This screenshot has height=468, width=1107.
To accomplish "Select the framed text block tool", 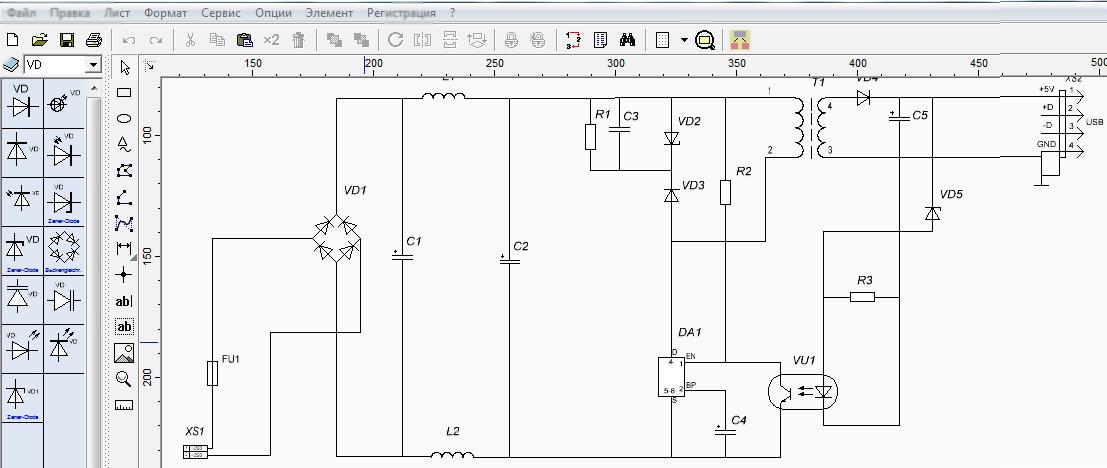I will point(124,327).
